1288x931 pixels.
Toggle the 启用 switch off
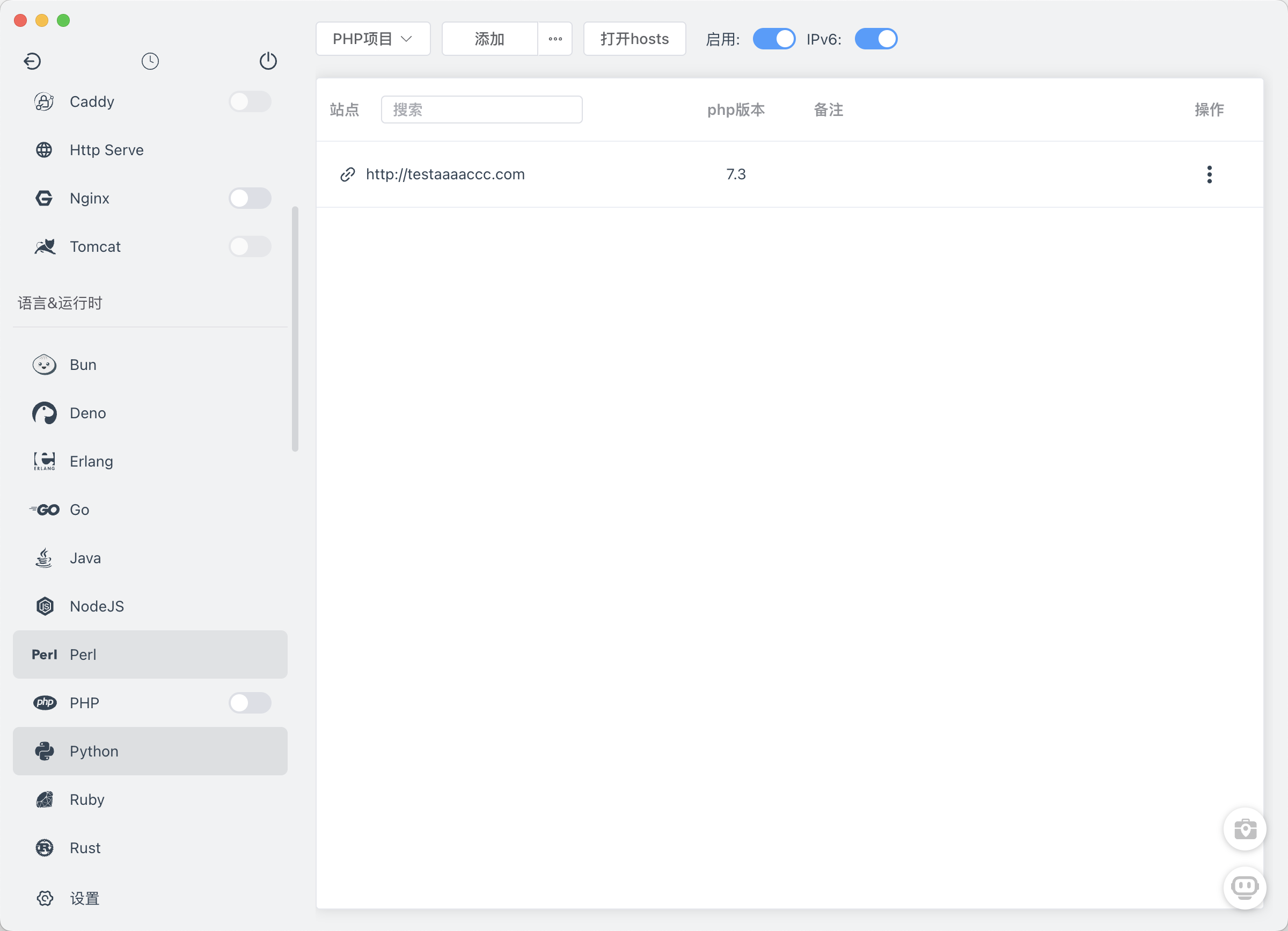[x=773, y=39]
